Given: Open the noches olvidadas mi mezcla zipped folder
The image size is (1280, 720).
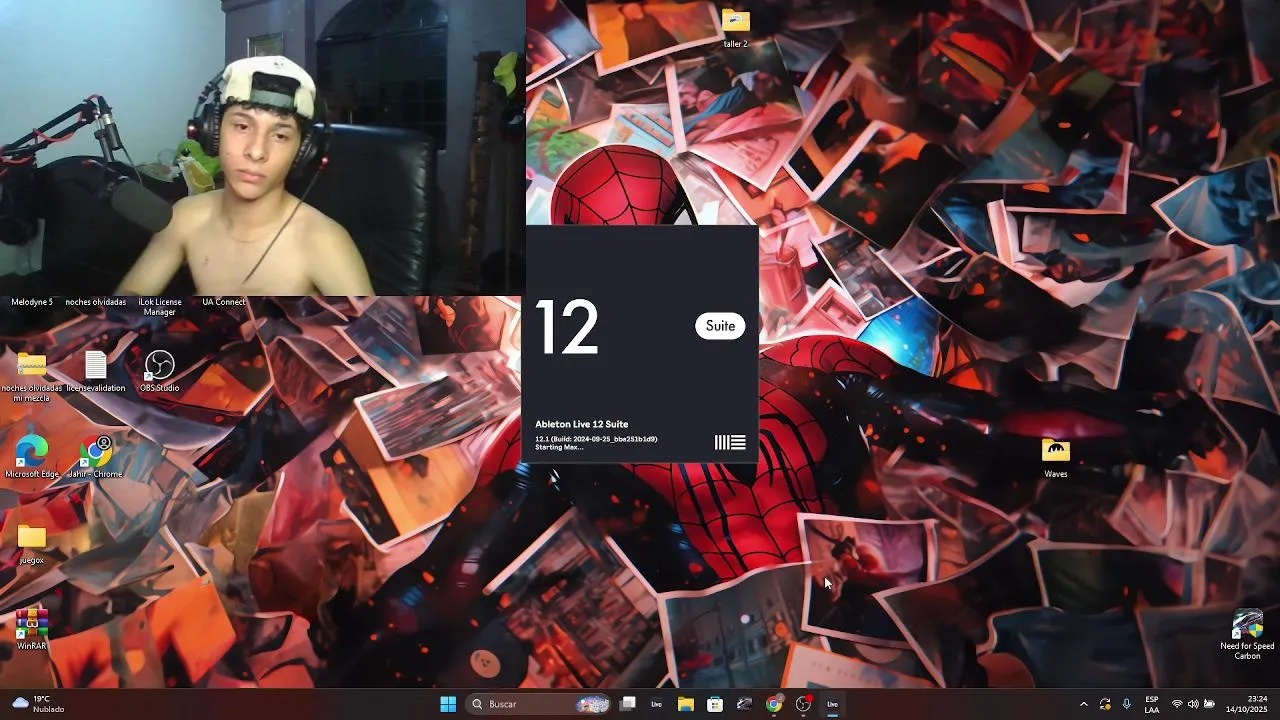Looking at the screenshot, I should pyautogui.click(x=31, y=375).
